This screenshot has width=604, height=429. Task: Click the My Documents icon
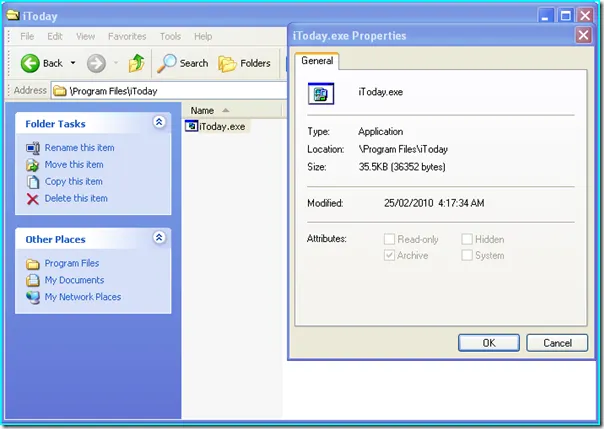pyautogui.click(x=33, y=280)
